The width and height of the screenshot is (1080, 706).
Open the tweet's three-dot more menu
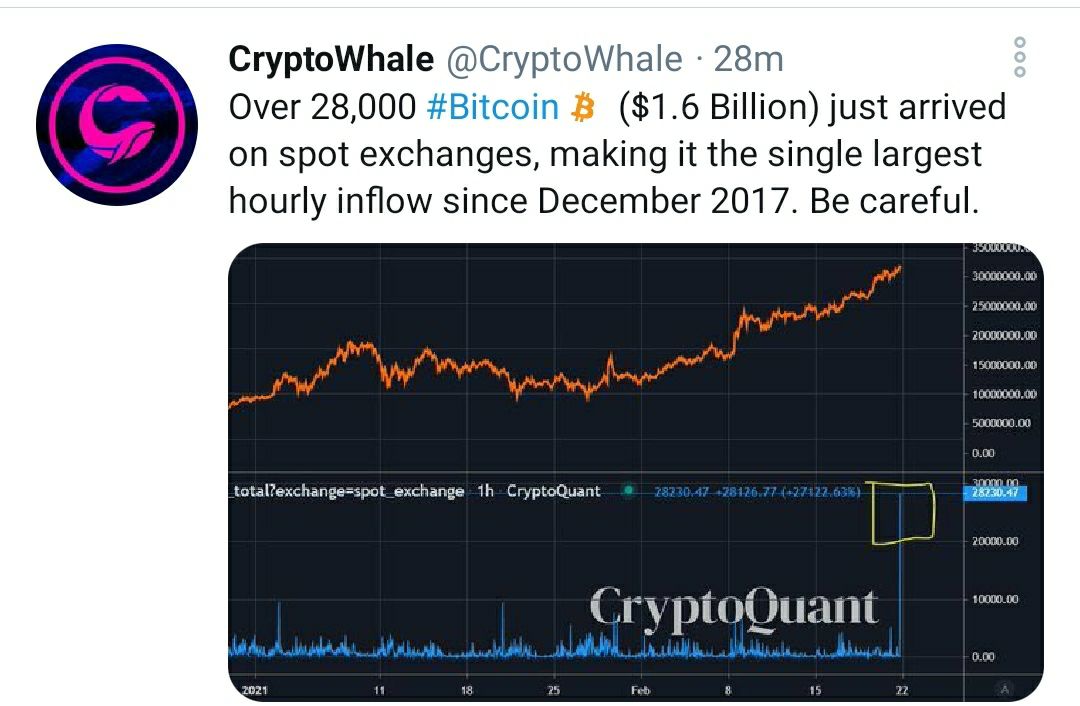click(1019, 58)
